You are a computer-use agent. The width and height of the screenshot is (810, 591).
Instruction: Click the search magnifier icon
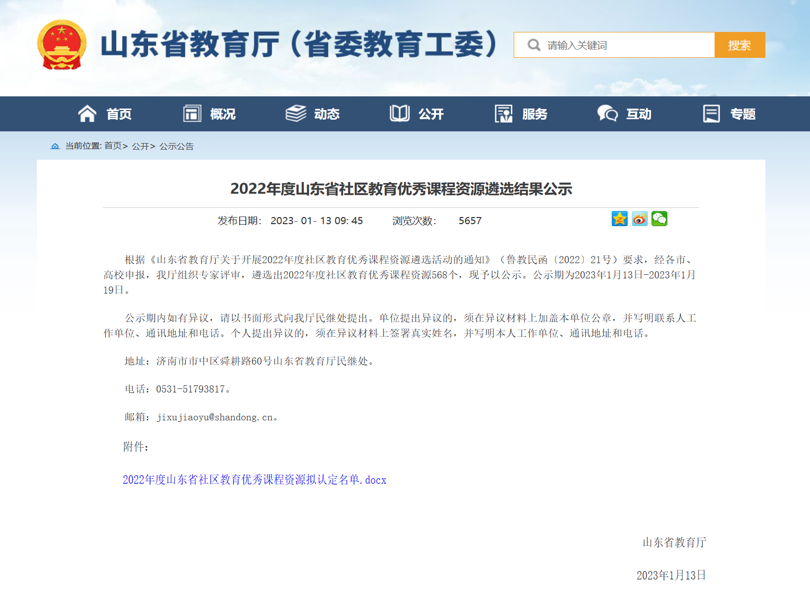click(x=534, y=45)
